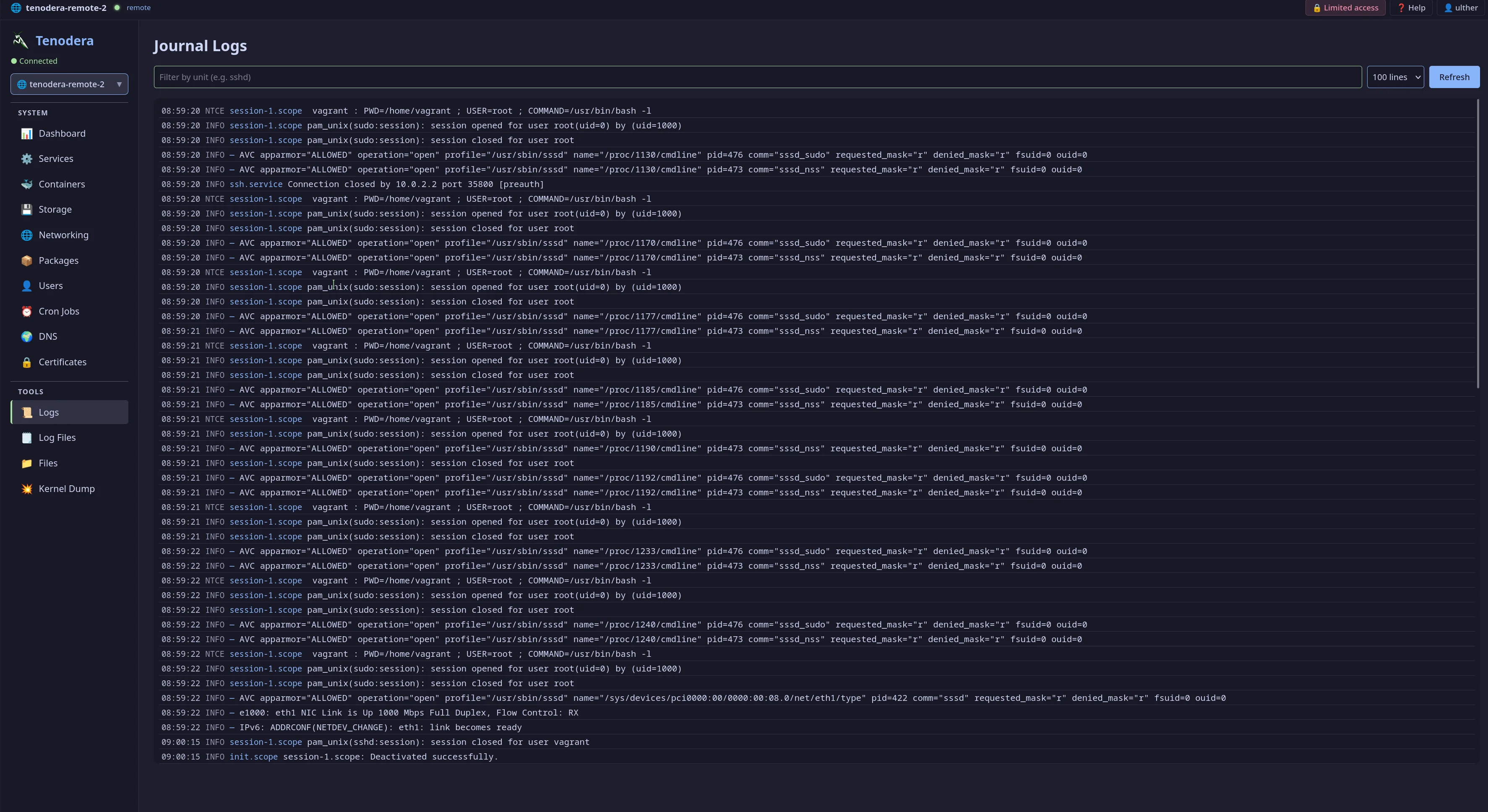Image resolution: width=1488 pixels, height=812 pixels.
Task: Open the tenodera-remote-2 host selector dropdown
Action: tap(69, 84)
